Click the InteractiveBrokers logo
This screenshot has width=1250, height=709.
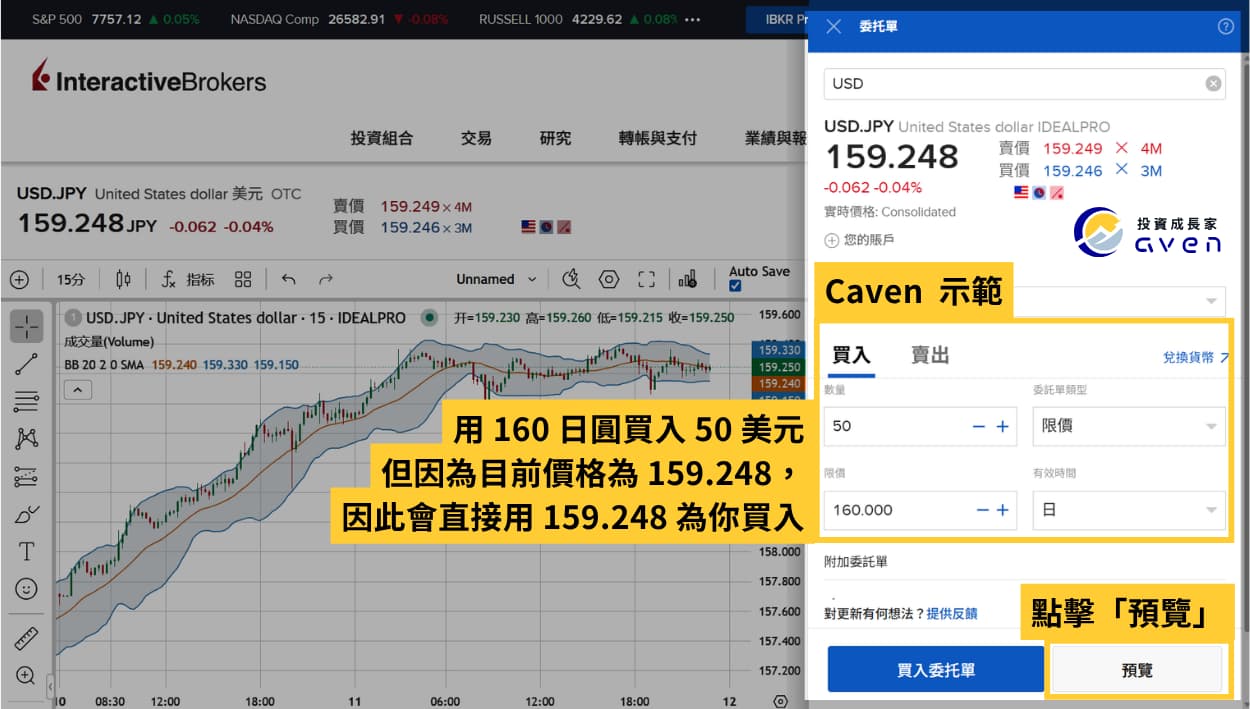click(148, 78)
